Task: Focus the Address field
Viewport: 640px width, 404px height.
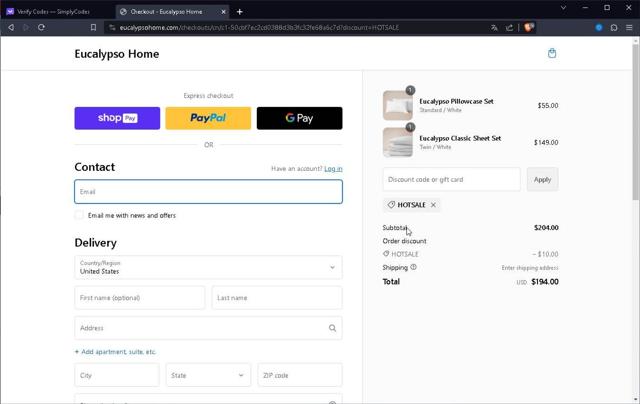Action: point(208,328)
